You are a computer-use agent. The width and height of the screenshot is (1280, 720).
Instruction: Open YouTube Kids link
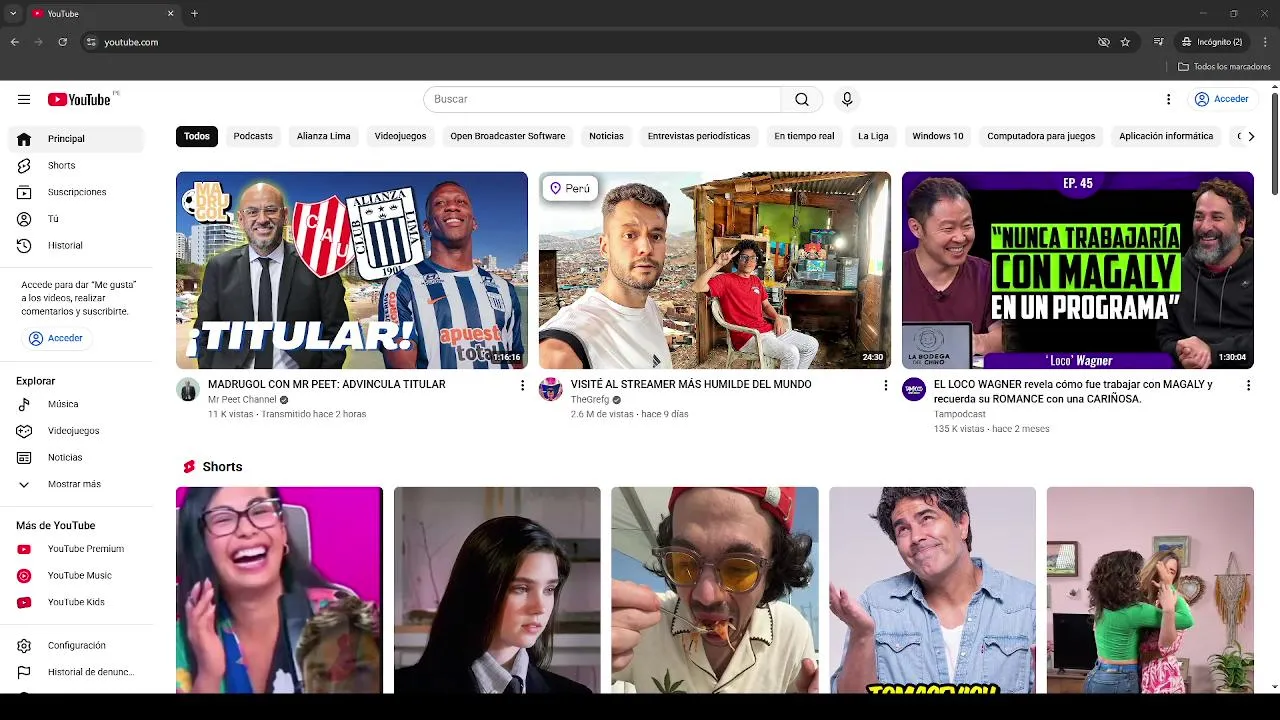[76, 602]
